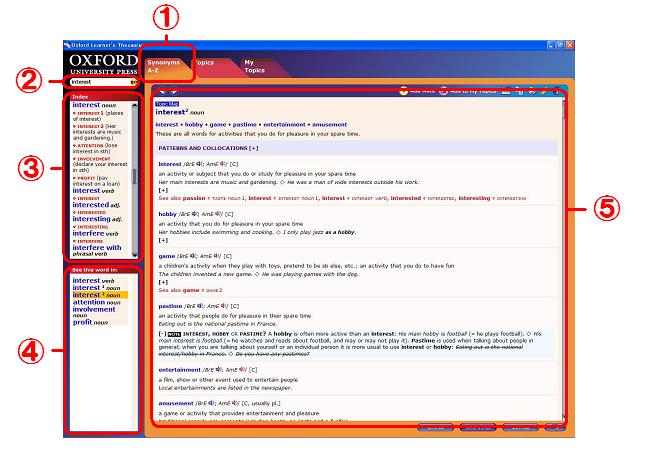Play BrE pronunciation of pastime

(x=199, y=306)
